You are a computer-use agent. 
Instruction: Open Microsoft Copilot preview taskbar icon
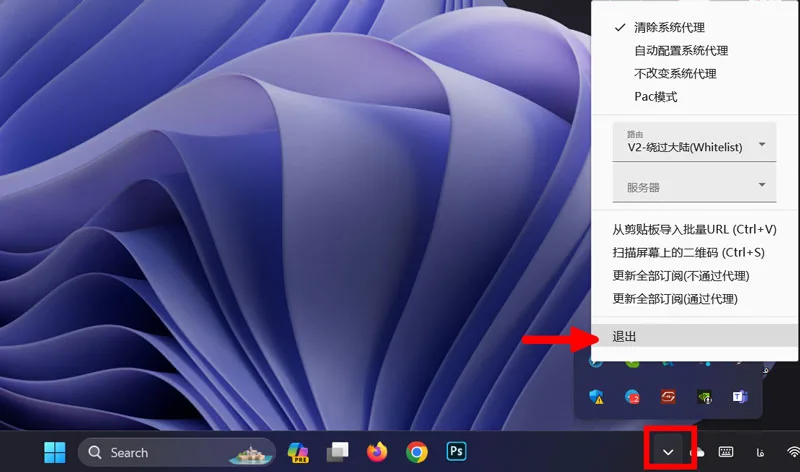(298, 453)
